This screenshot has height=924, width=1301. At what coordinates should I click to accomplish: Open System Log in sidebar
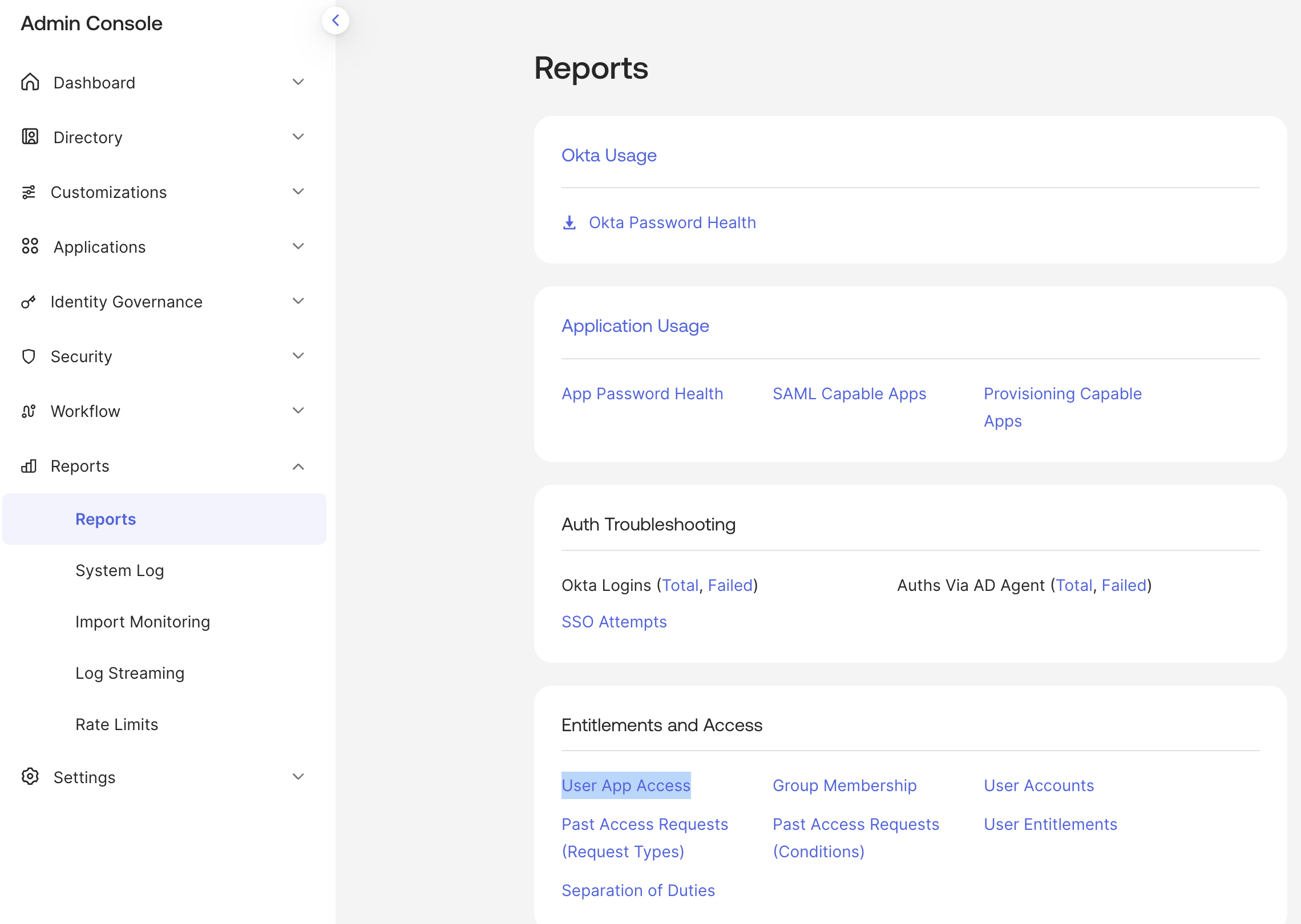click(x=120, y=570)
